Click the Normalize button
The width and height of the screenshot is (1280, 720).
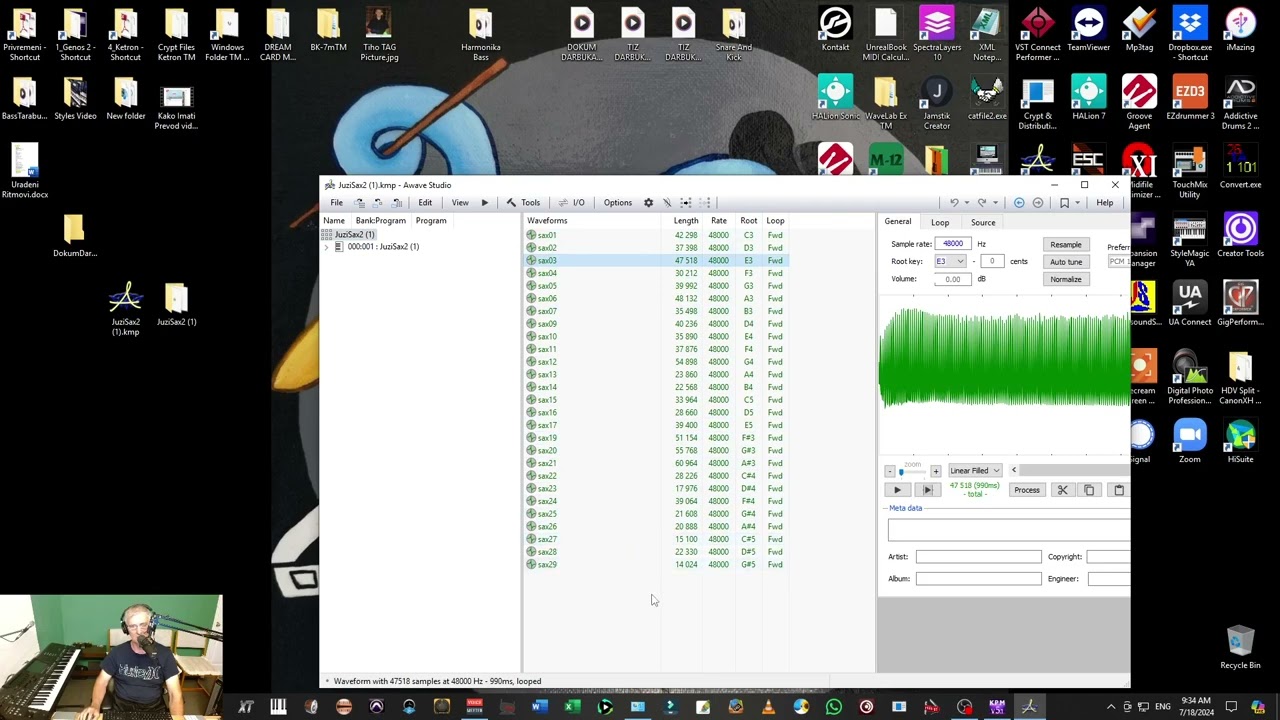pos(1065,279)
